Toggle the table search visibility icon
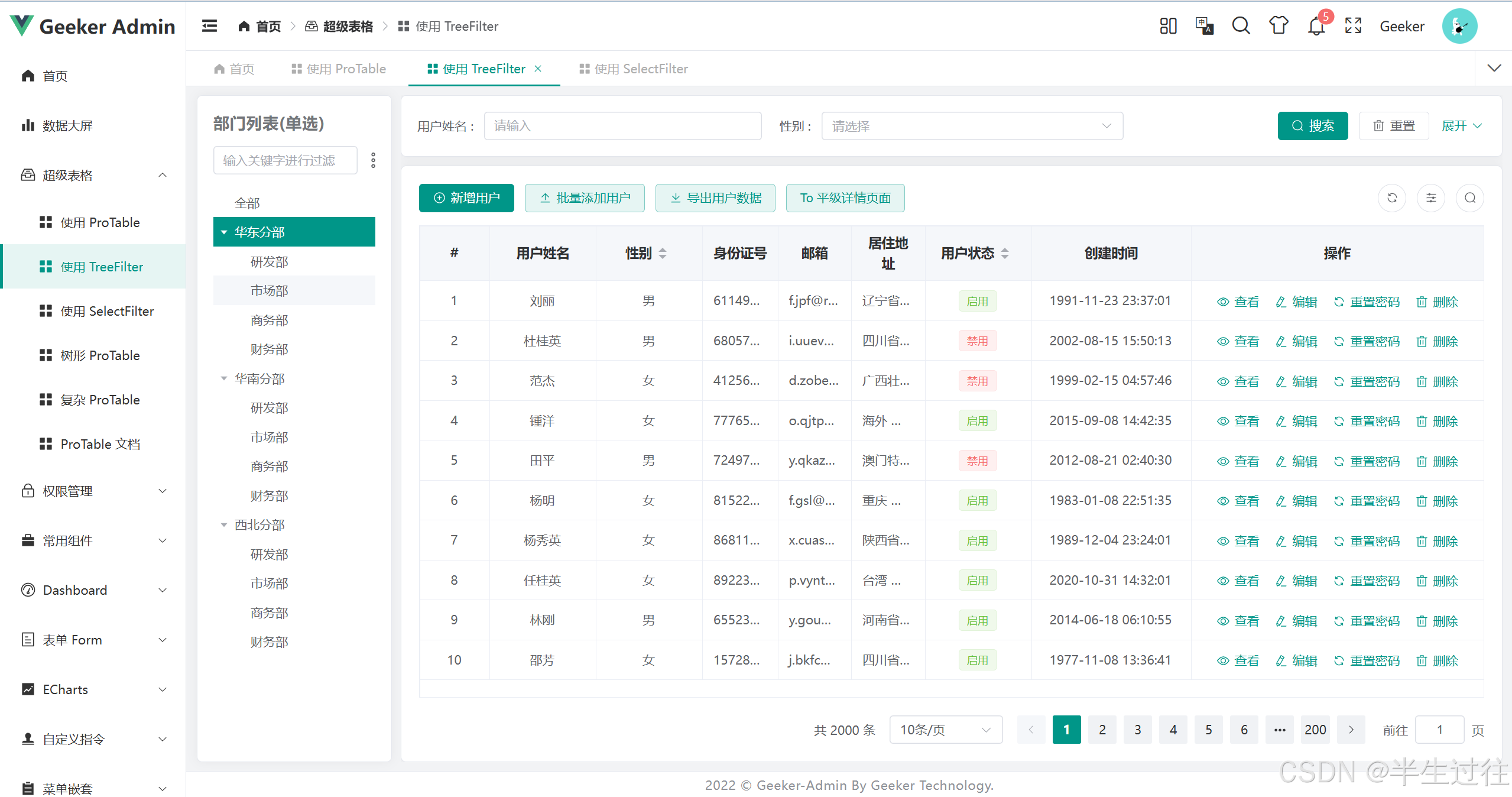This screenshot has height=797, width=1512. (x=1470, y=198)
